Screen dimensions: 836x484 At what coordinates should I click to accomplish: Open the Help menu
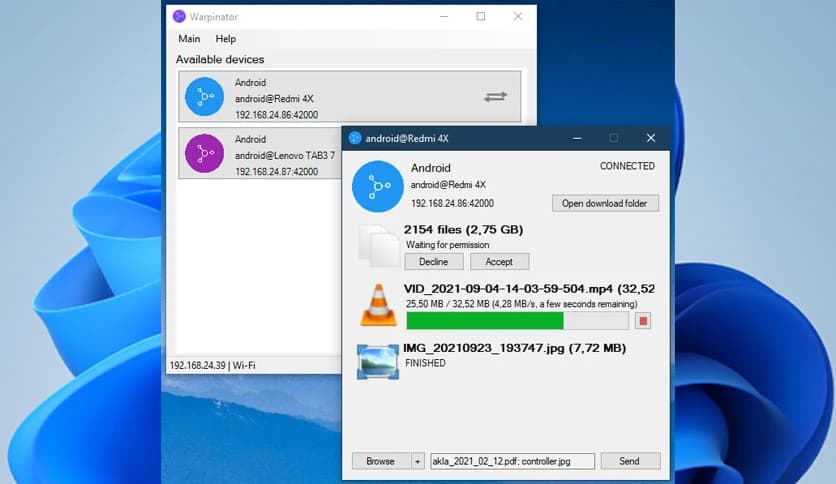point(226,39)
